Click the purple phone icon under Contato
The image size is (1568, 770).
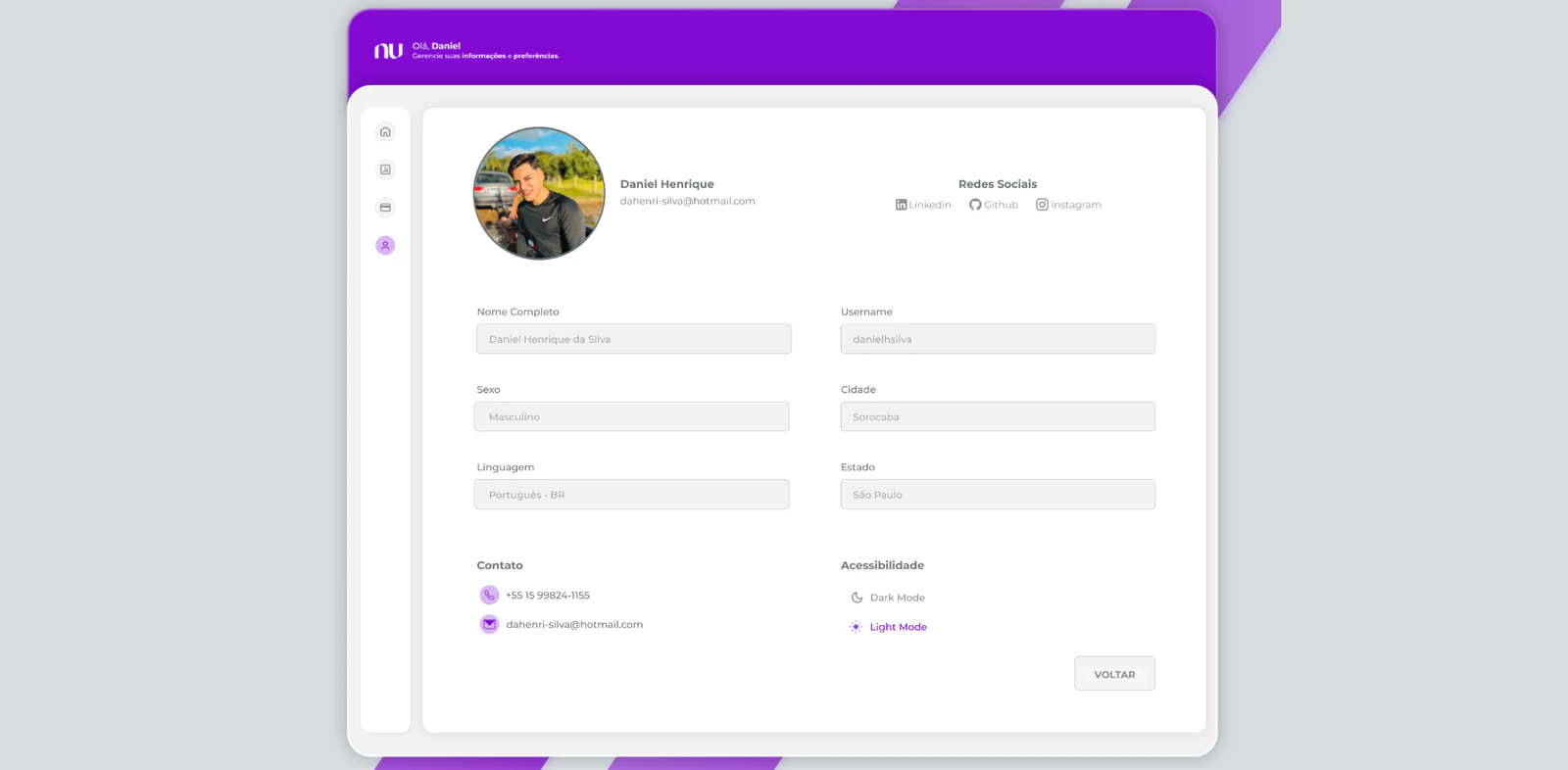pyautogui.click(x=489, y=595)
